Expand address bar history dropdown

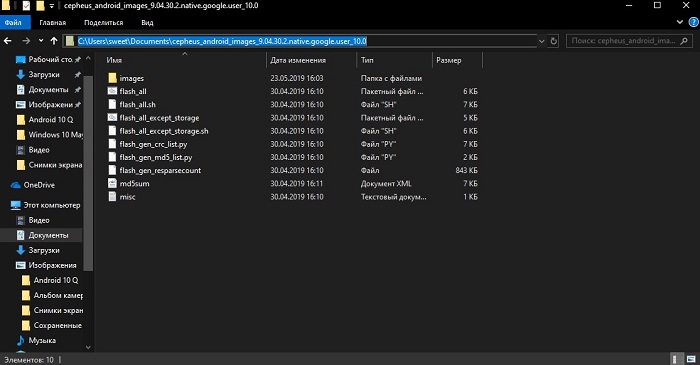click(542, 41)
